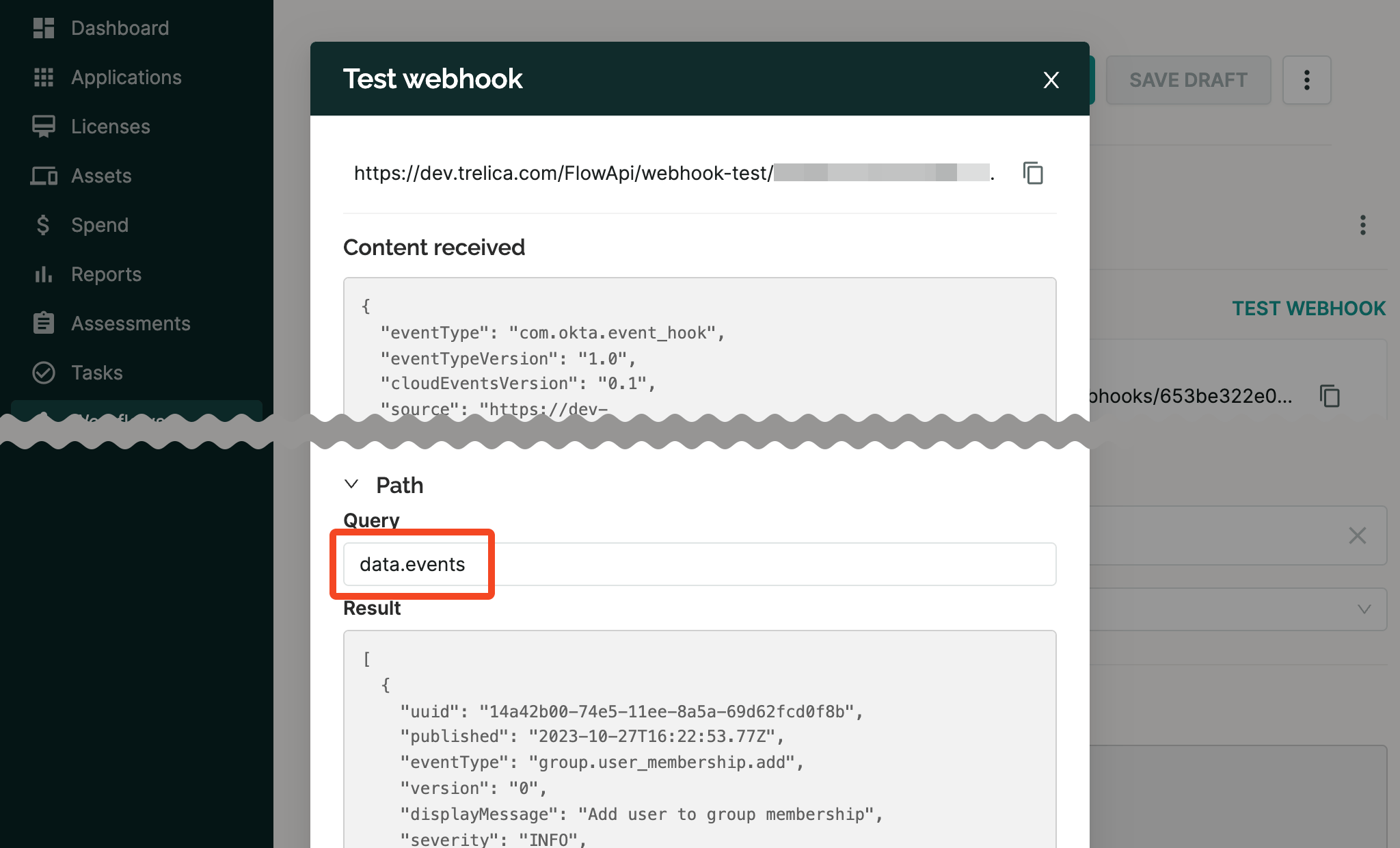Go to Assessments menu item
The height and width of the screenshot is (848, 1400).
coord(131,323)
